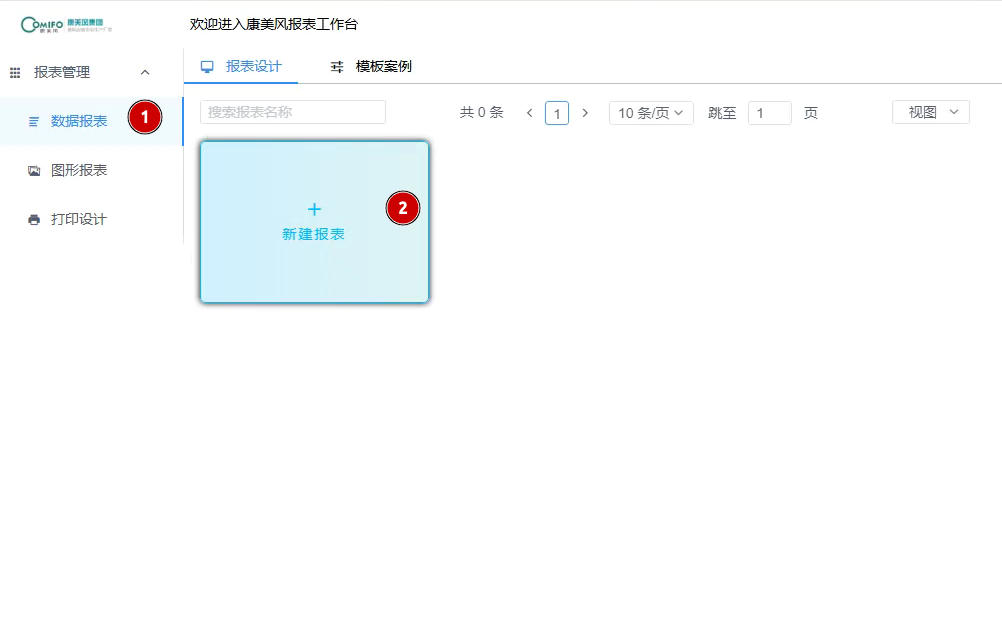Open the 数据报表 sidebar item
The image size is (1002, 625).
pos(79,121)
